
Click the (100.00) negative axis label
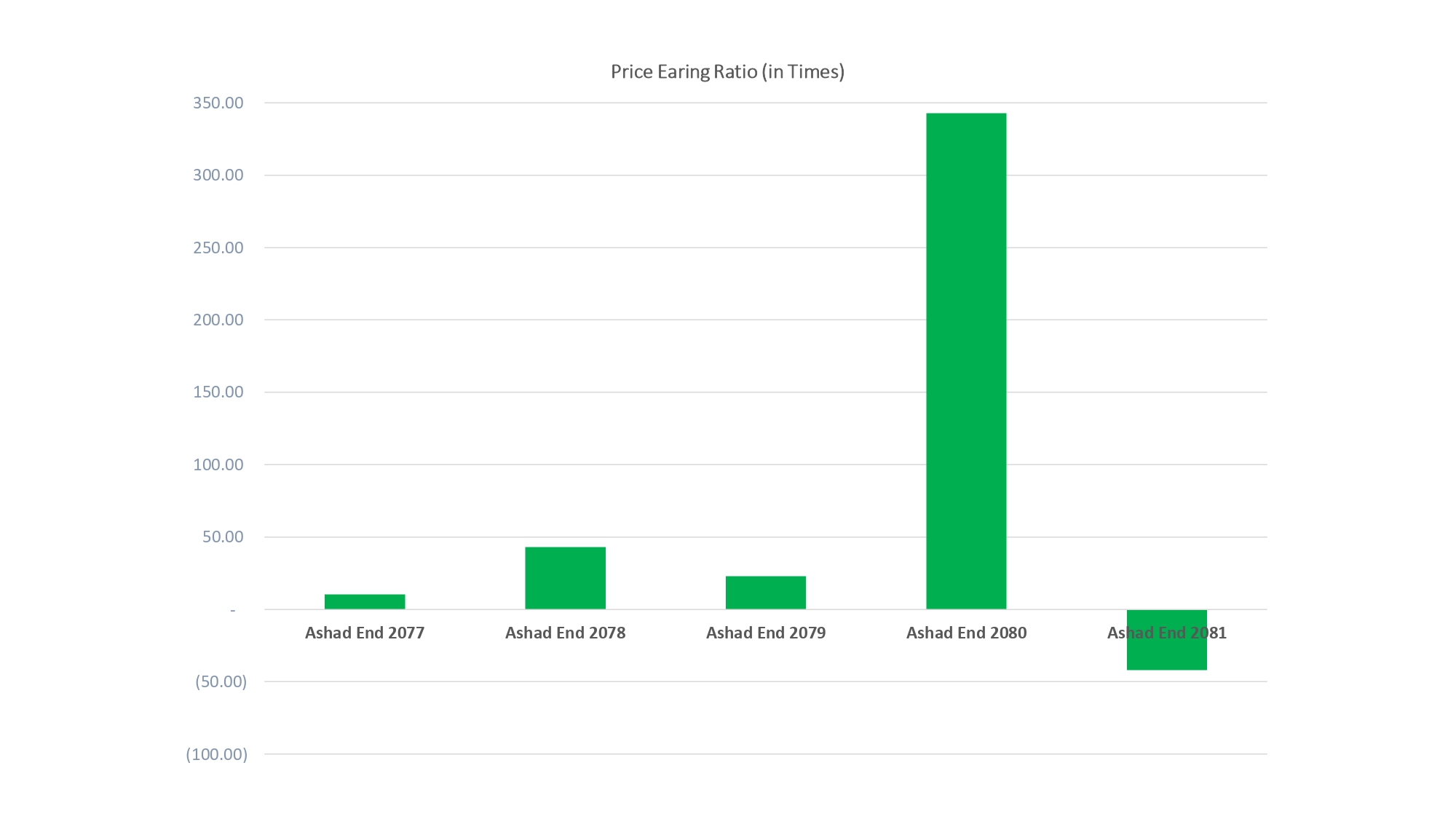(216, 754)
